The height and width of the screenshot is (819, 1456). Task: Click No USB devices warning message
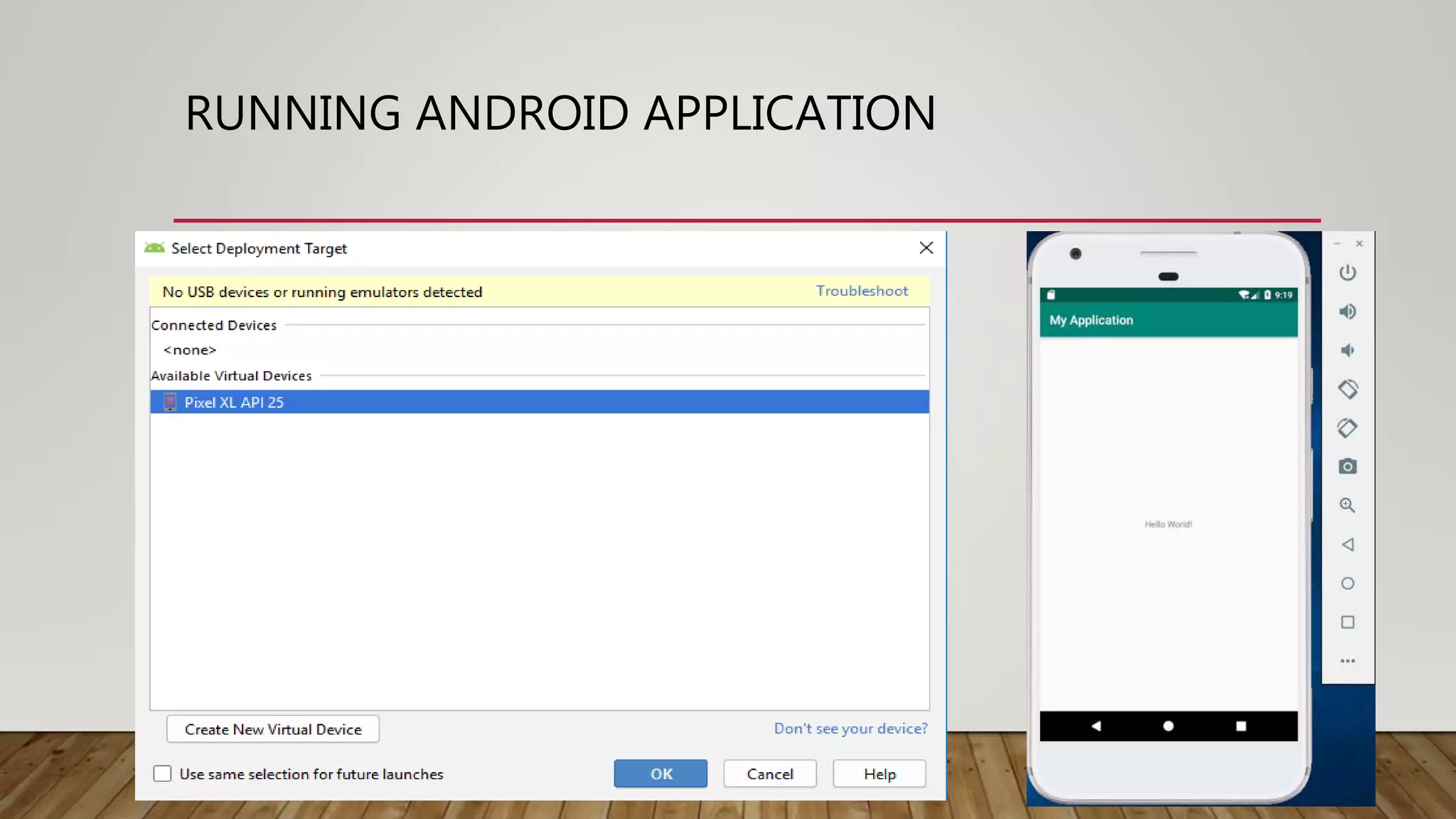coord(322,291)
